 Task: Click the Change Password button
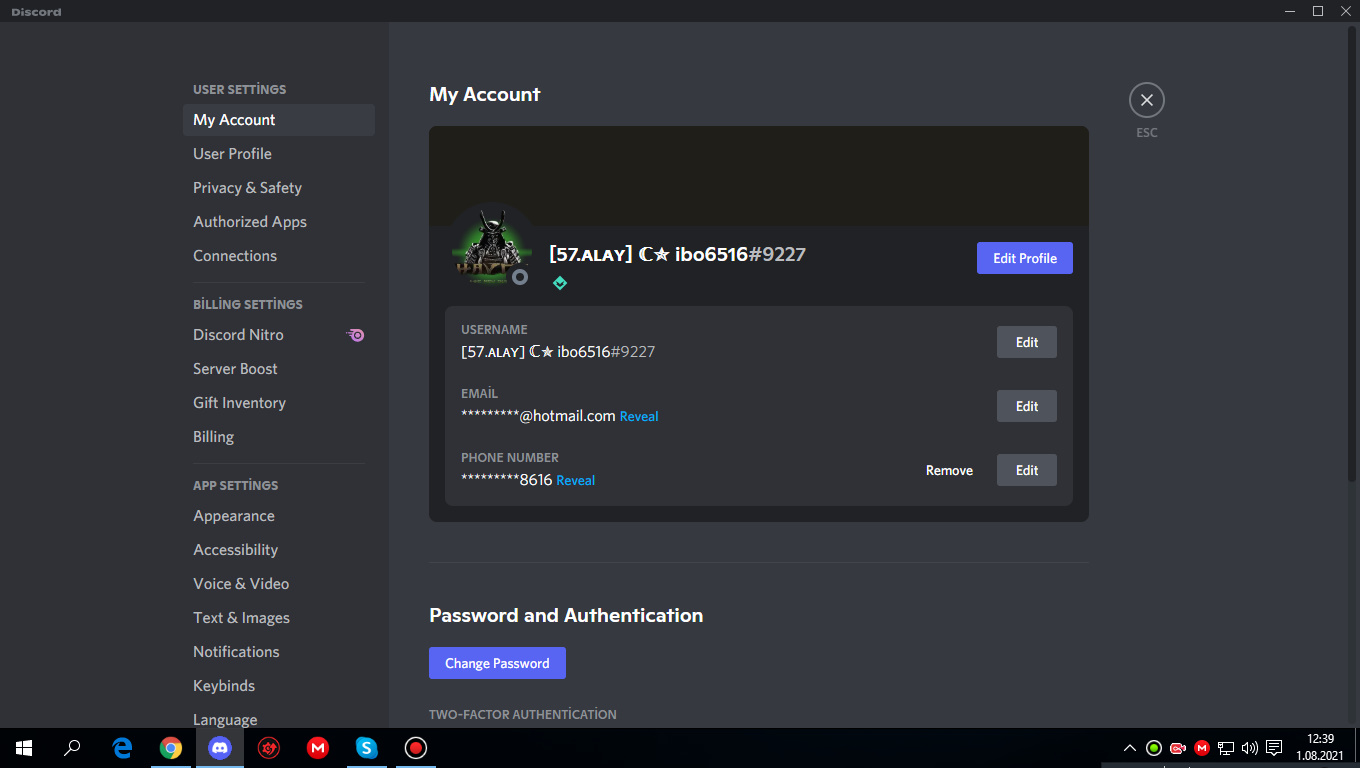497,663
